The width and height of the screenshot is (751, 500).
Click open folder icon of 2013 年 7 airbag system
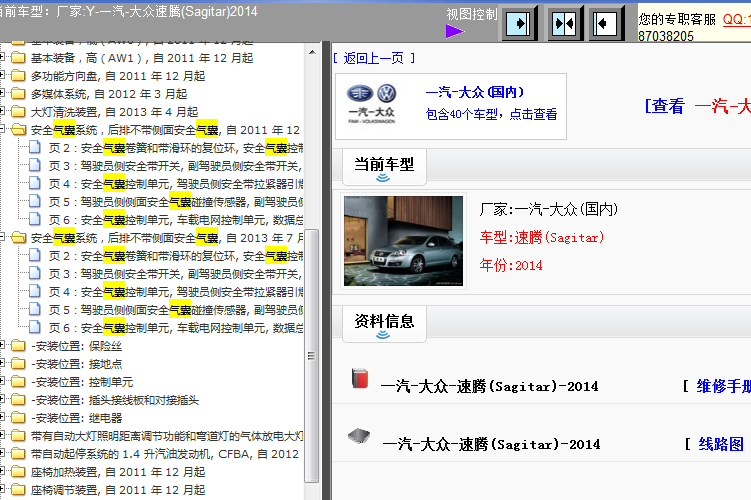coord(18,238)
